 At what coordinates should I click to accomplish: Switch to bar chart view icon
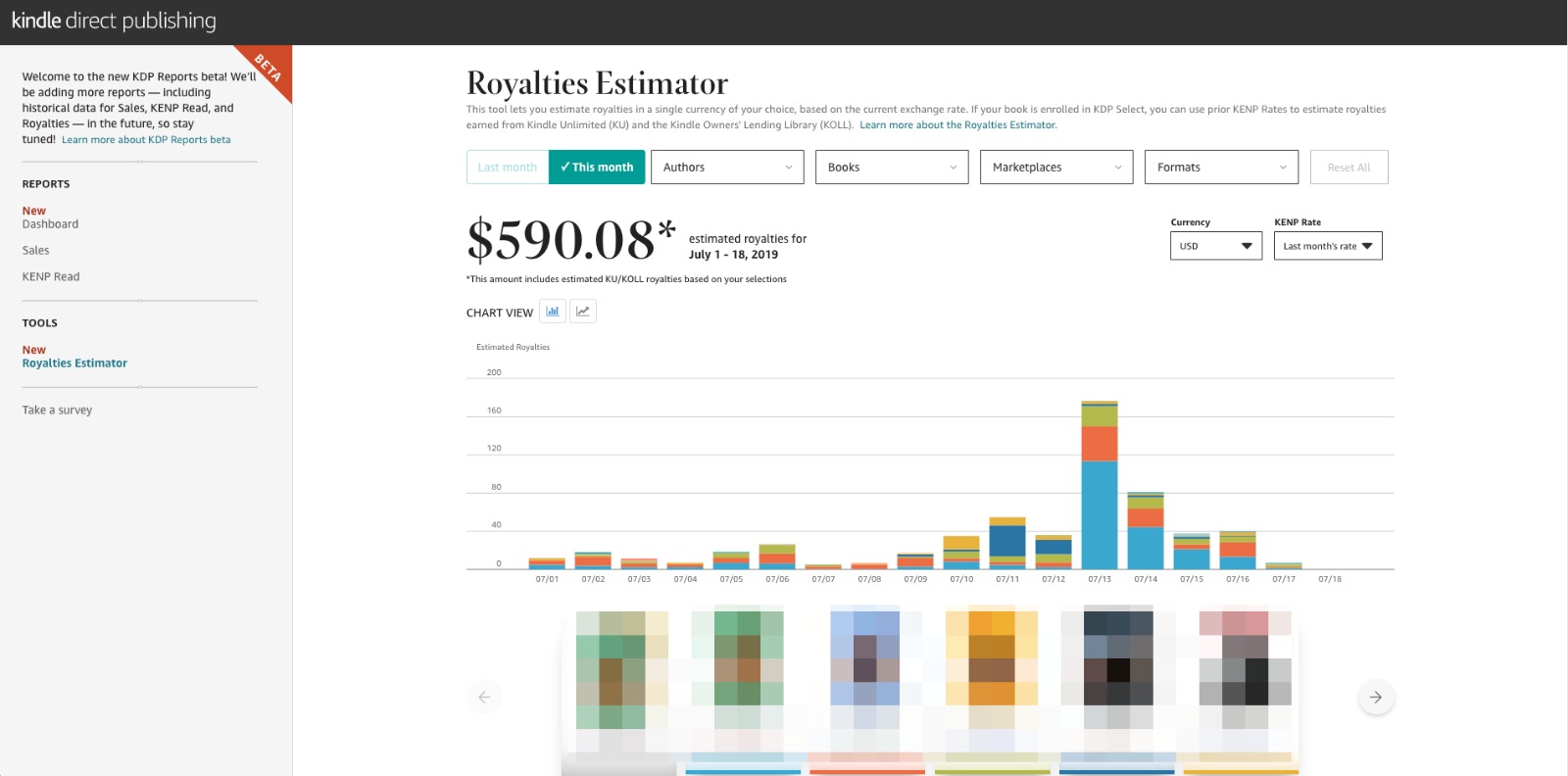coord(553,312)
